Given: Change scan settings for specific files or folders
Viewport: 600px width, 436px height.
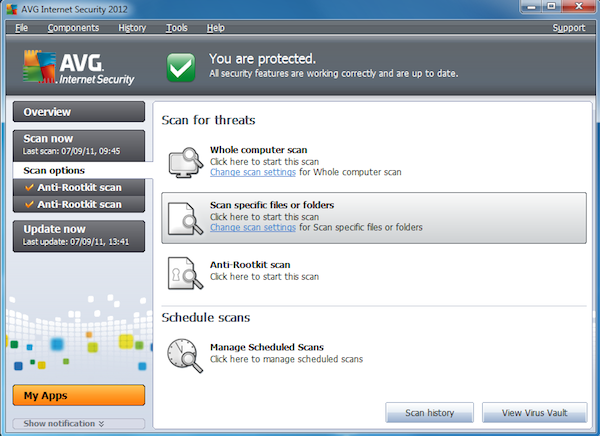Looking at the screenshot, I should click(x=253, y=227).
